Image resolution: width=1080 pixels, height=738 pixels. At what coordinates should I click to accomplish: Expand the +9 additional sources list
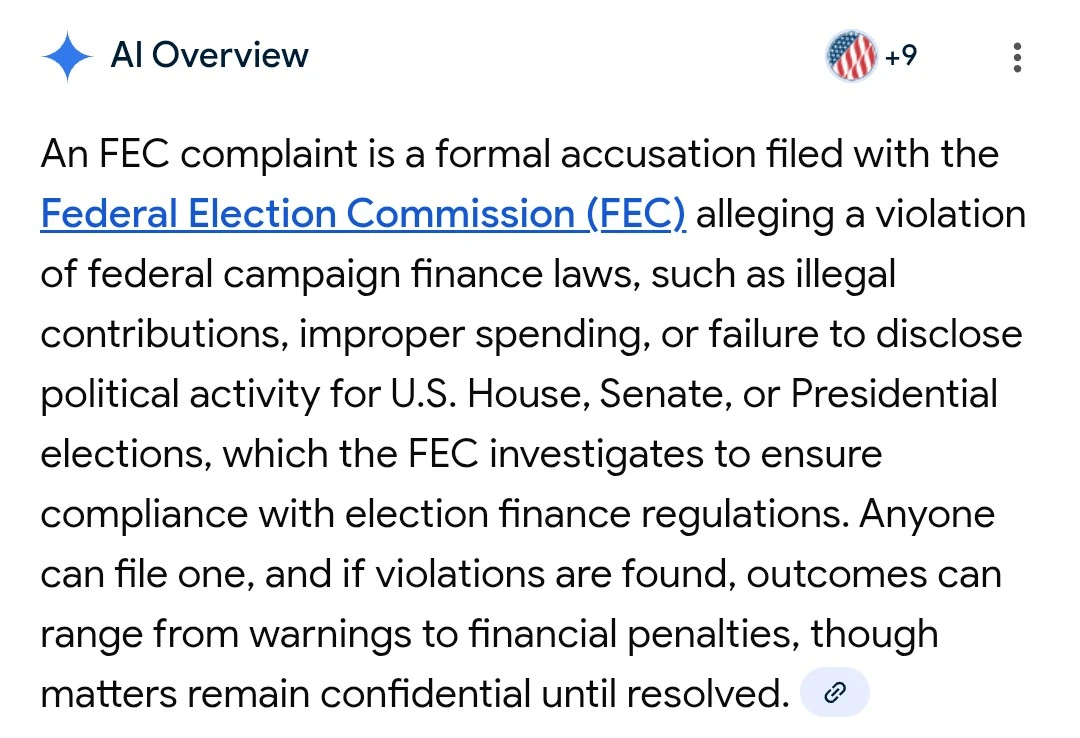tap(900, 56)
